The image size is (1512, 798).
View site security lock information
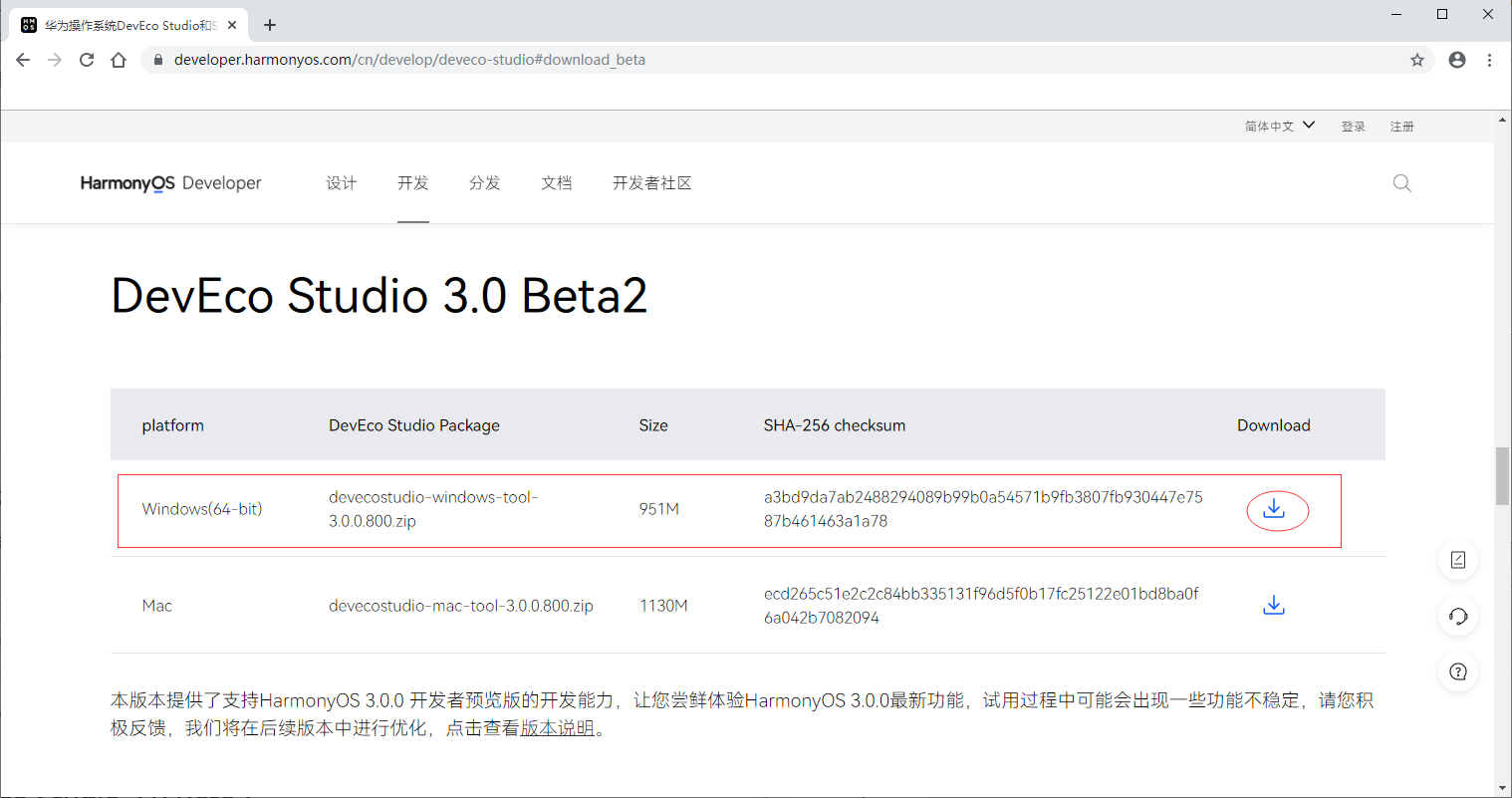pyautogui.click(x=157, y=60)
